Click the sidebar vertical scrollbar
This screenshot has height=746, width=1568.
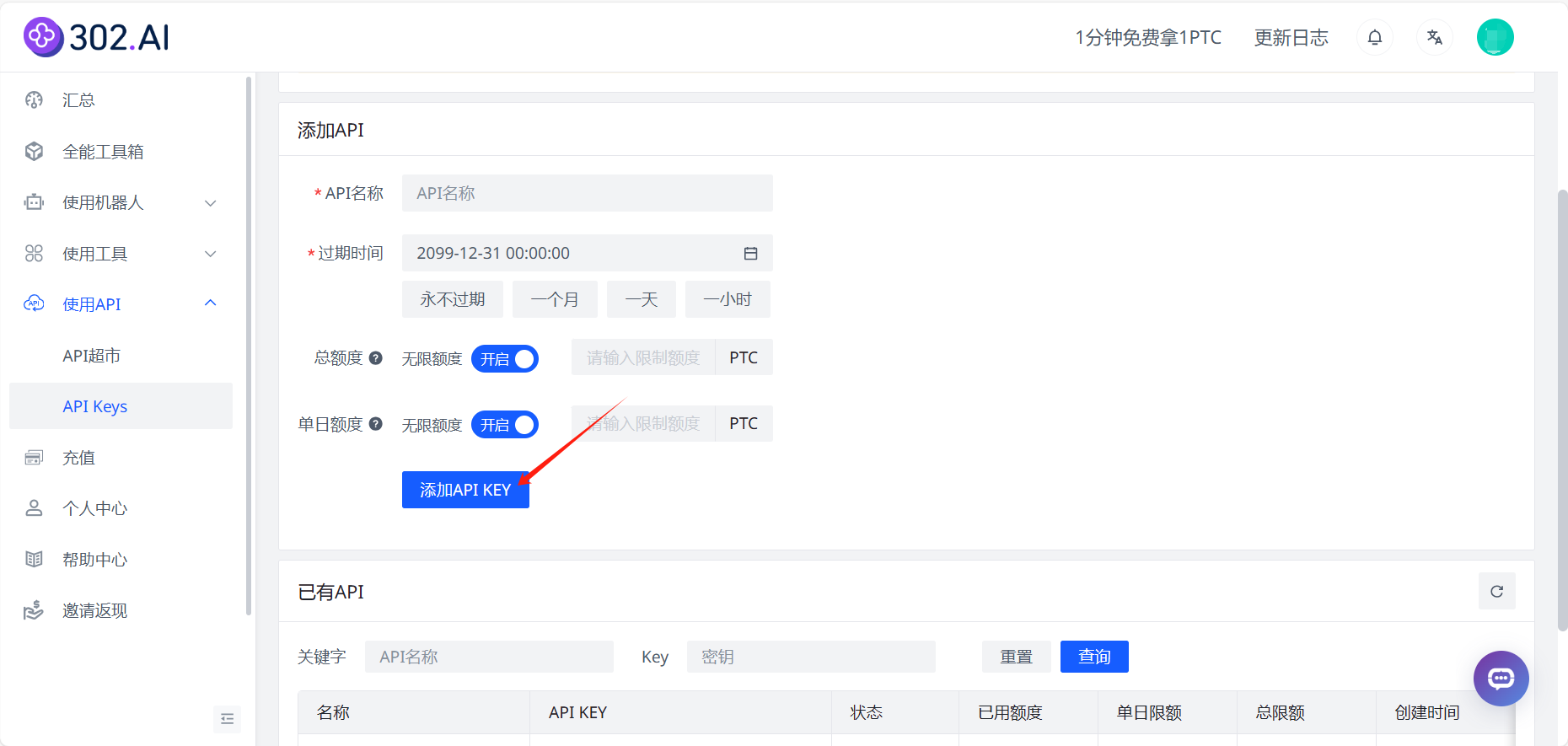coord(249,346)
